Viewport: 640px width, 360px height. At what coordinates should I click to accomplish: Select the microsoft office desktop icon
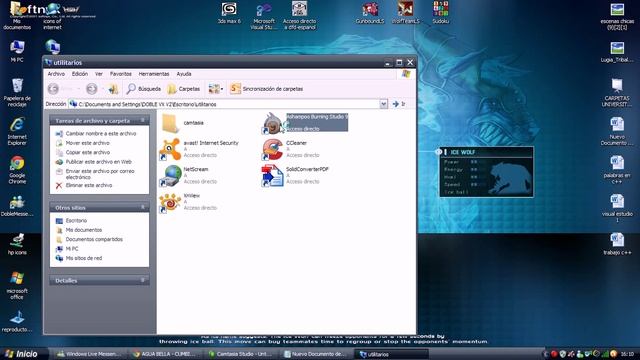17,285
